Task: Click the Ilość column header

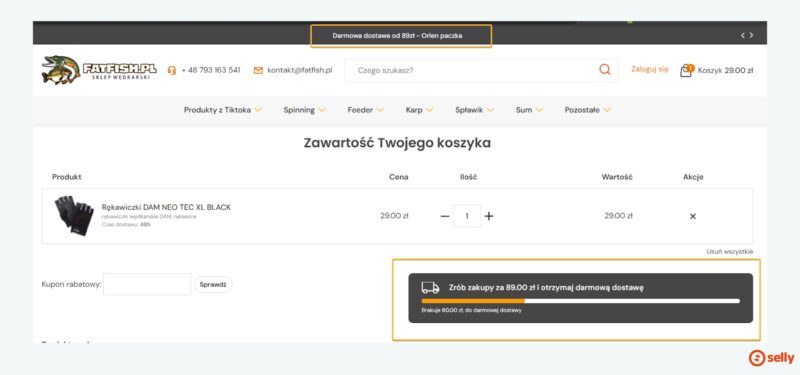Action: pos(468,177)
